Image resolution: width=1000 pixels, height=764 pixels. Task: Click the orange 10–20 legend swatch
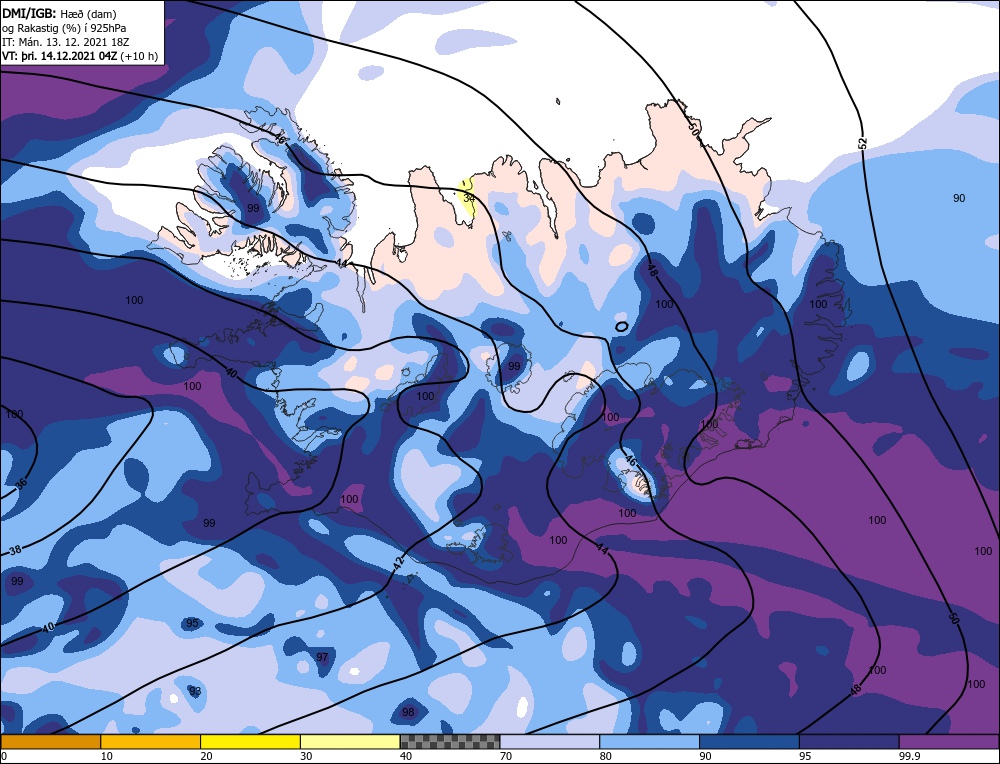pos(151,741)
